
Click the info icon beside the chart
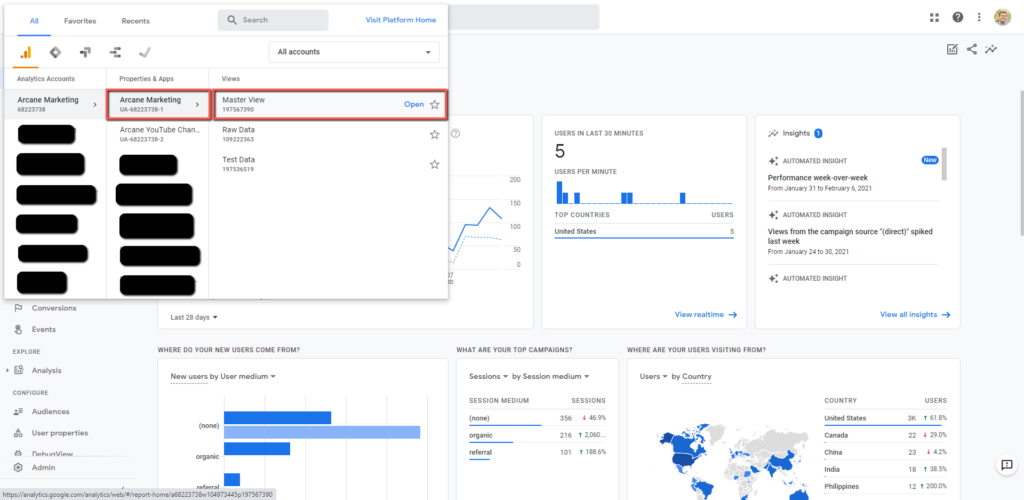[456, 133]
